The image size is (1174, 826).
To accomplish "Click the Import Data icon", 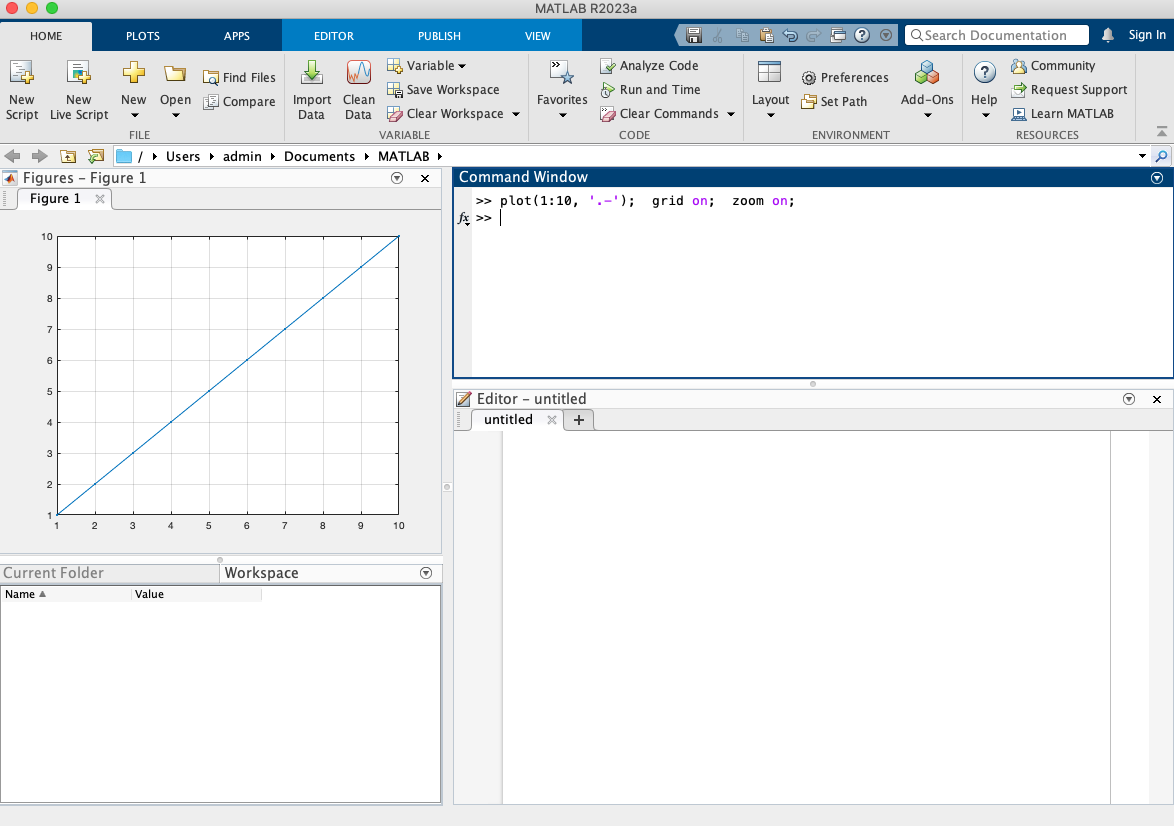I will pos(312,73).
